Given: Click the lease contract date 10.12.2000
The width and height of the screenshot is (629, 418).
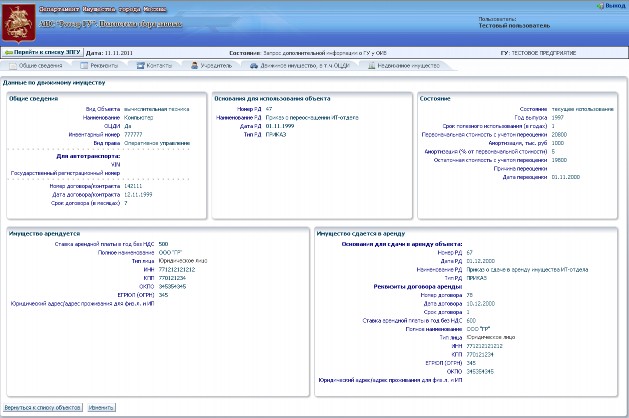Looking at the screenshot, I should [x=481, y=304].
